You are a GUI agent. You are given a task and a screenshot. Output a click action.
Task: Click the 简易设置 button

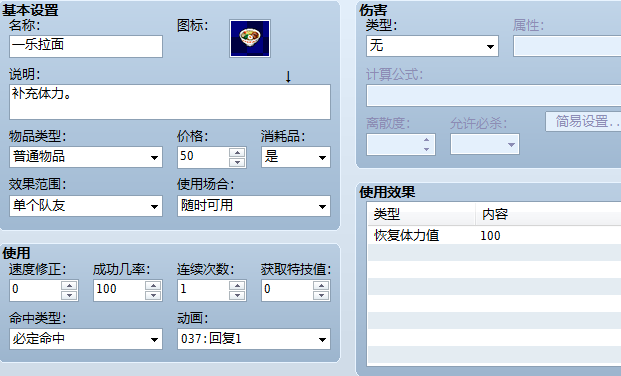583,122
